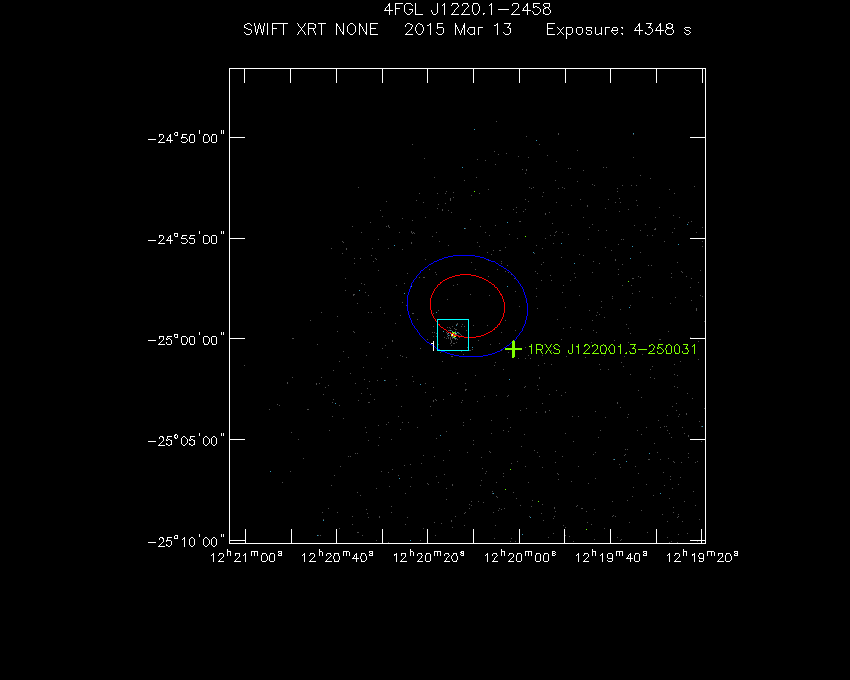Click the right ascension label 12h21m00s
Screen dimensions: 850x680
tap(246, 557)
